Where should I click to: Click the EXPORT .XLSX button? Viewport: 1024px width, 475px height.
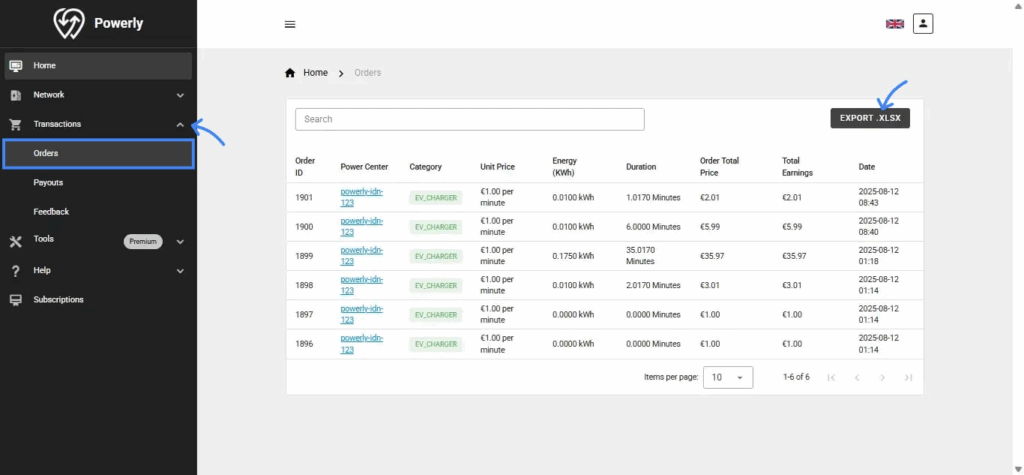point(870,118)
